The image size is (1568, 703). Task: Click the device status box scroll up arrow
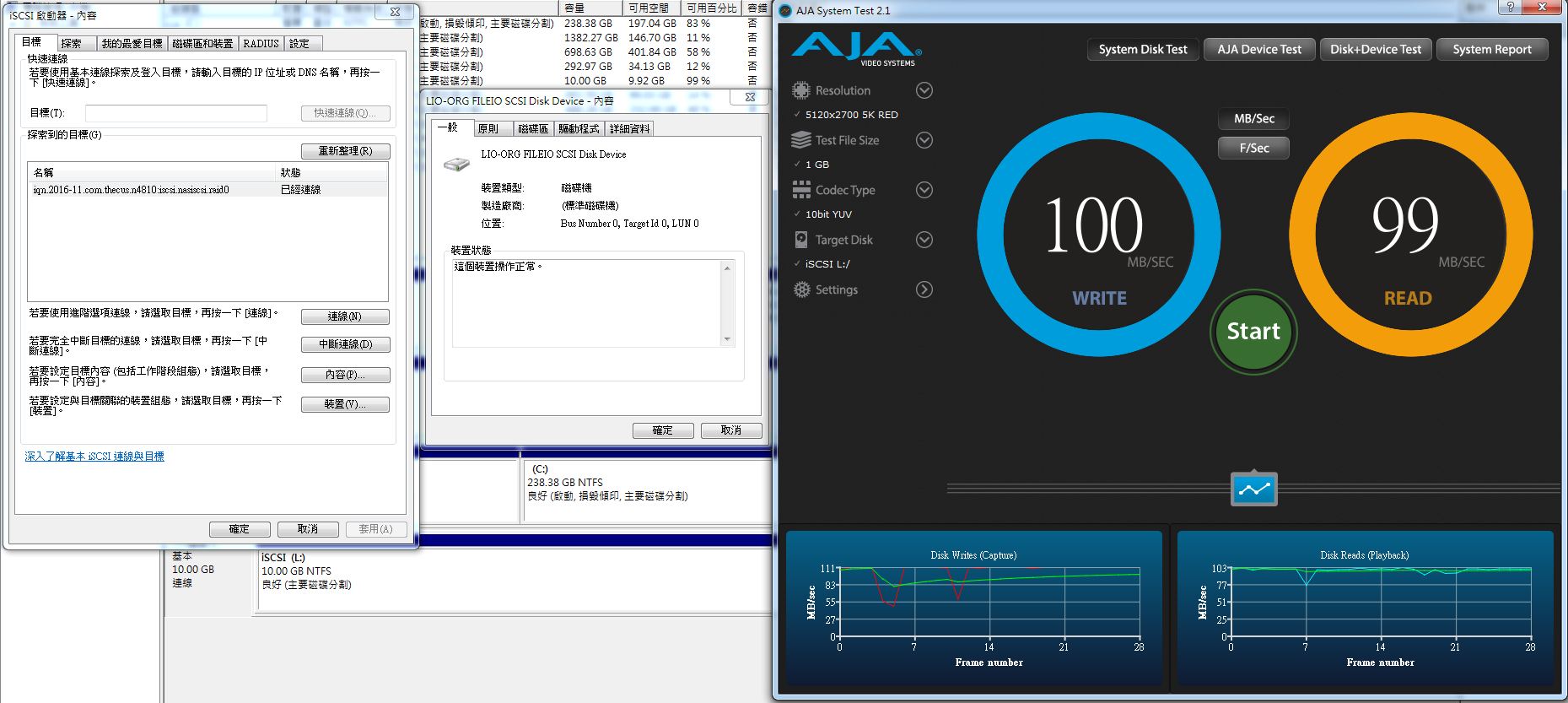727,268
